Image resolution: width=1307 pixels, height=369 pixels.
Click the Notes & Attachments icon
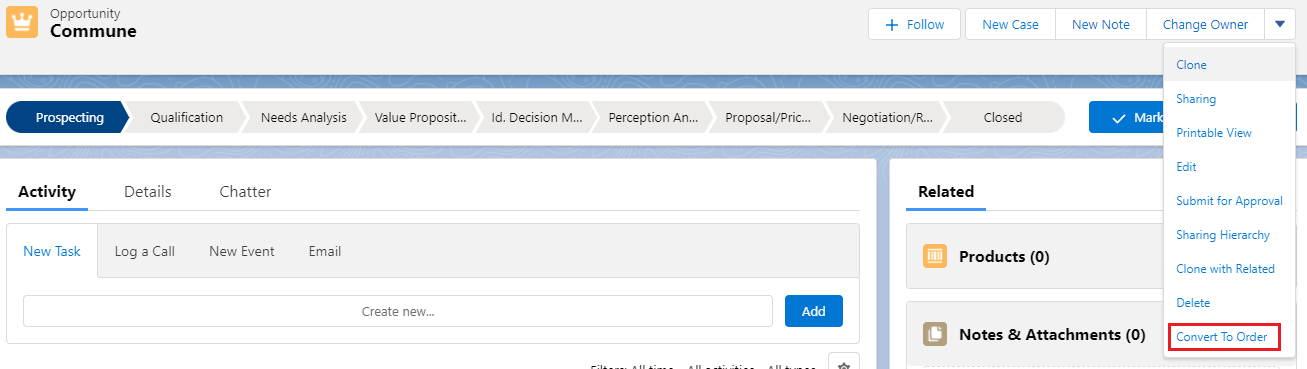(x=935, y=335)
